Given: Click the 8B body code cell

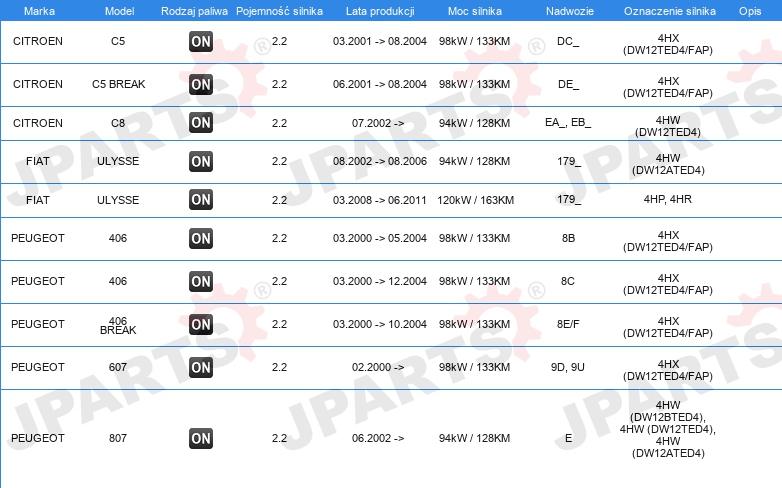Looking at the screenshot, I should point(568,238).
